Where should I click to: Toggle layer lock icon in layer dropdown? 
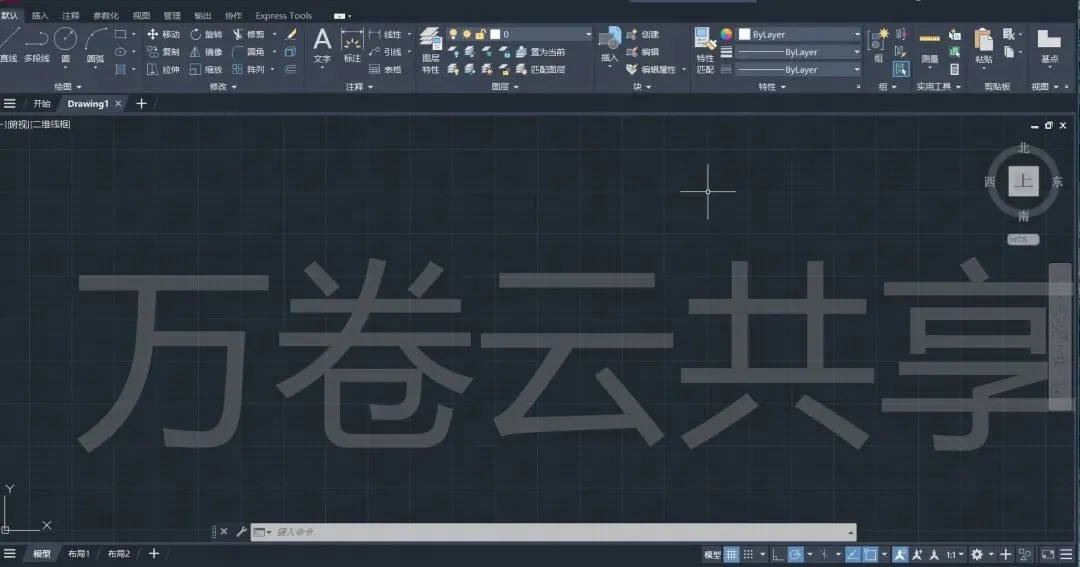coord(481,34)
